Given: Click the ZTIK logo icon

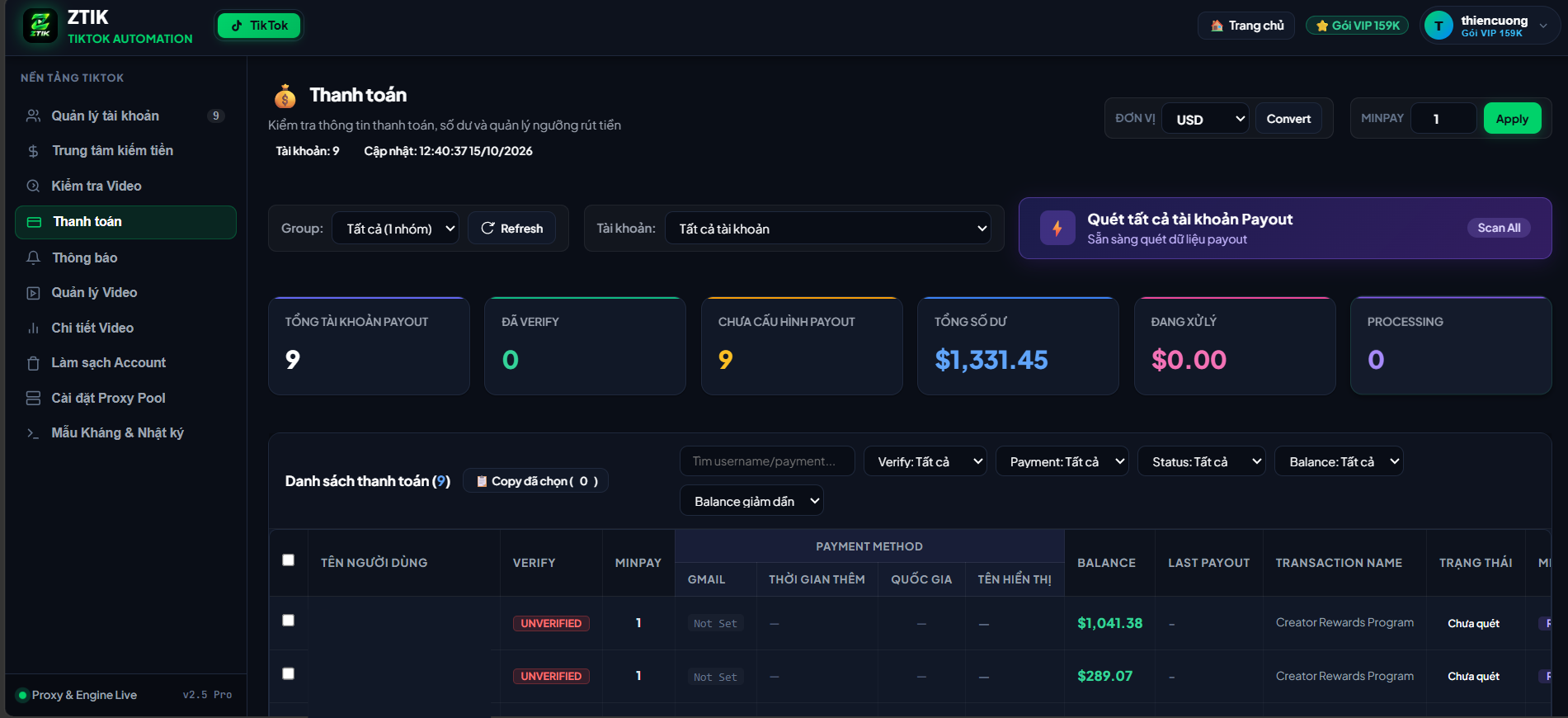Looking at the screenshot, I should point(40,26).
